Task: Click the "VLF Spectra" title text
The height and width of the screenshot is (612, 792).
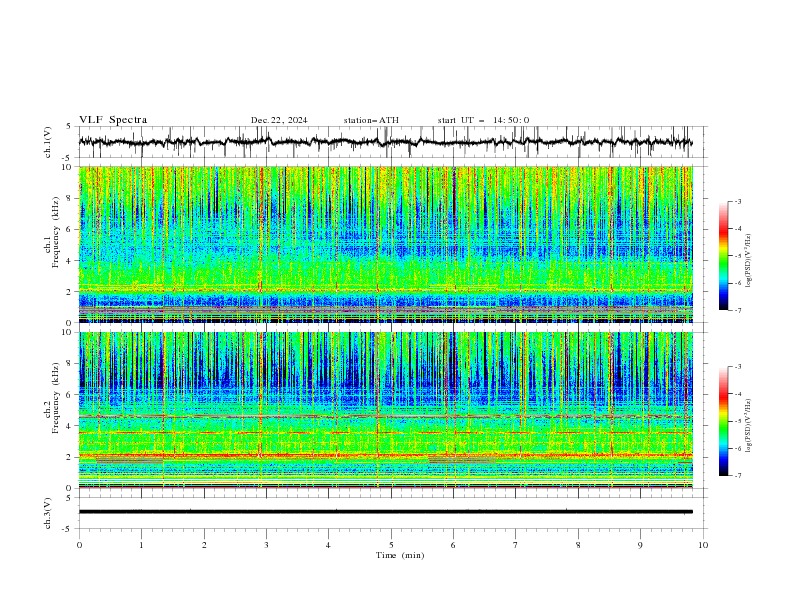Action: pyautogui.click(x=113, y=120)
